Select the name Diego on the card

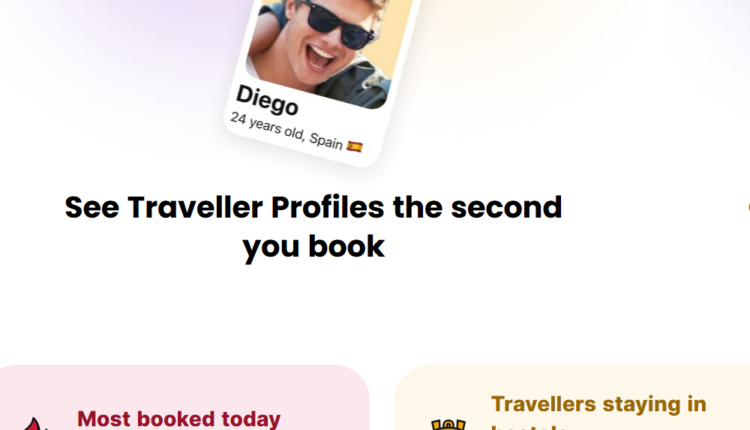(x=267, y=101)
